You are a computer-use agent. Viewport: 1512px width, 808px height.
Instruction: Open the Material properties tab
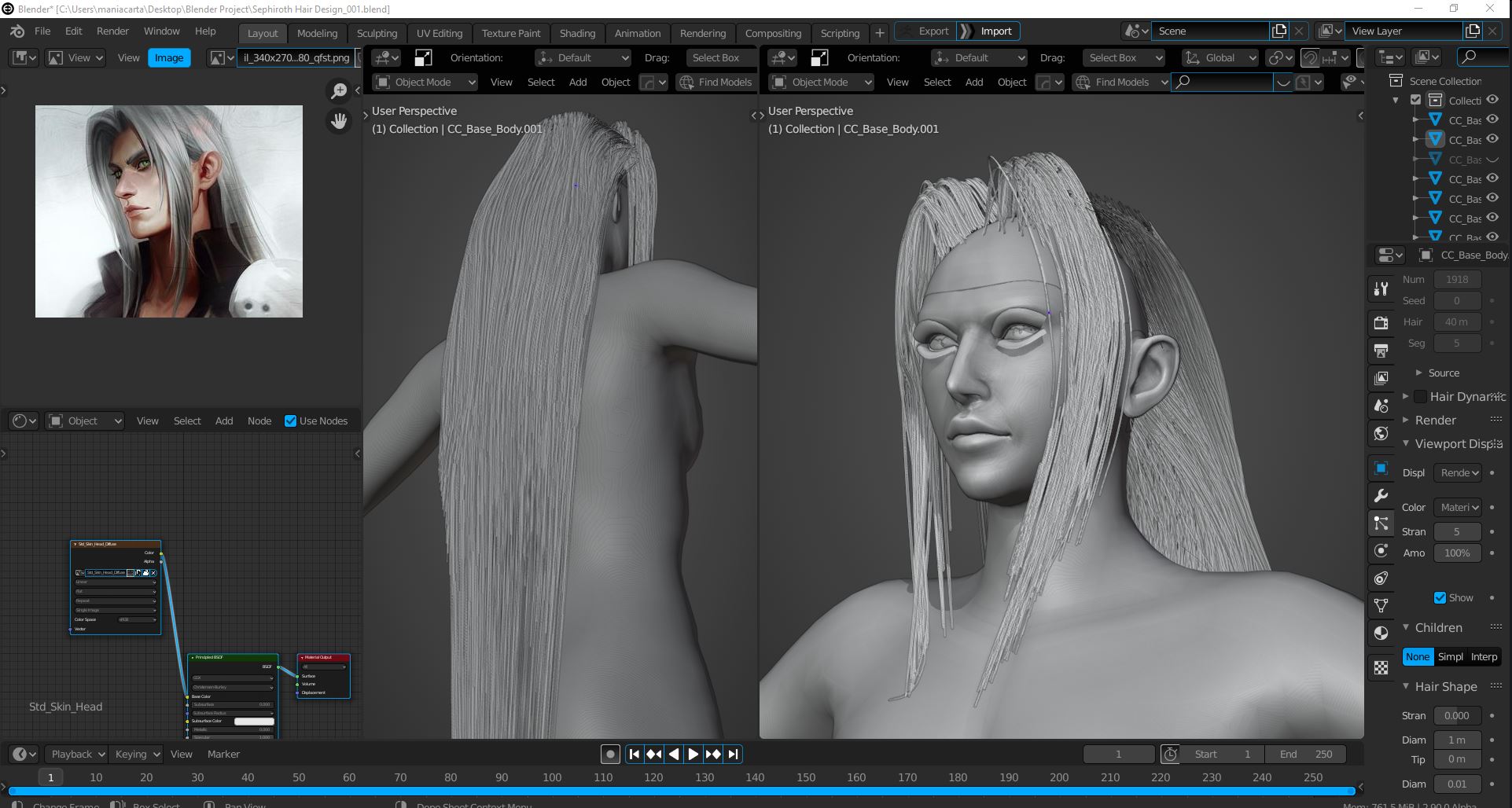(1381, 633)
